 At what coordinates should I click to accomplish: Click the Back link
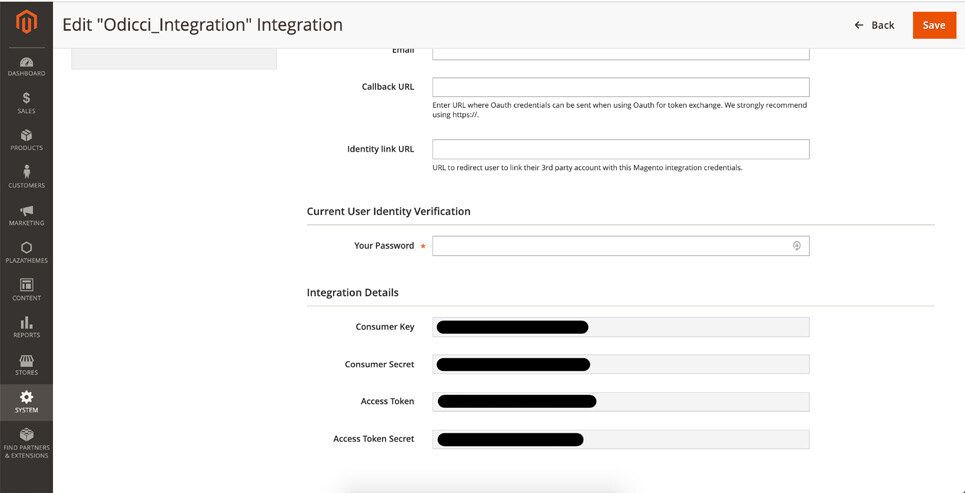pyautogui.click(x=874, y=25)
